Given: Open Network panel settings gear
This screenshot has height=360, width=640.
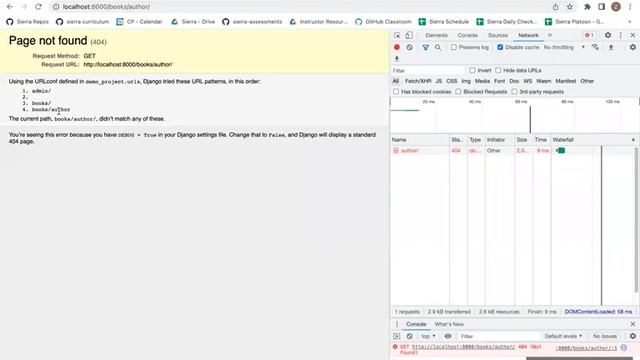Looking at the screenshot, I should (633, 47).
